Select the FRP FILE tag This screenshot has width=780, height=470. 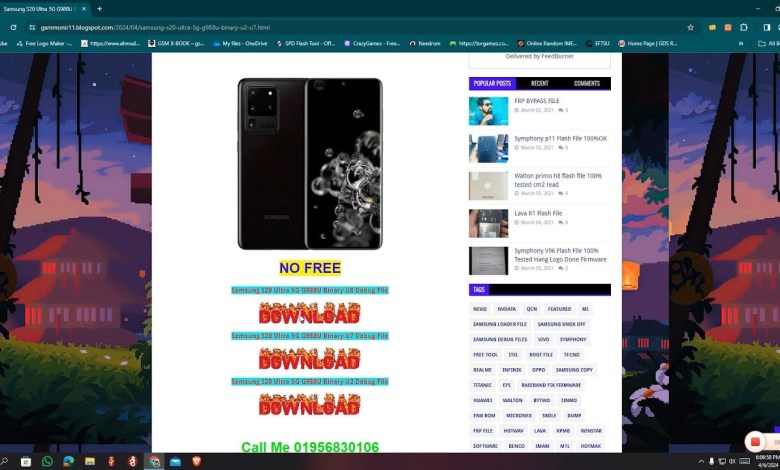[483, 431]
